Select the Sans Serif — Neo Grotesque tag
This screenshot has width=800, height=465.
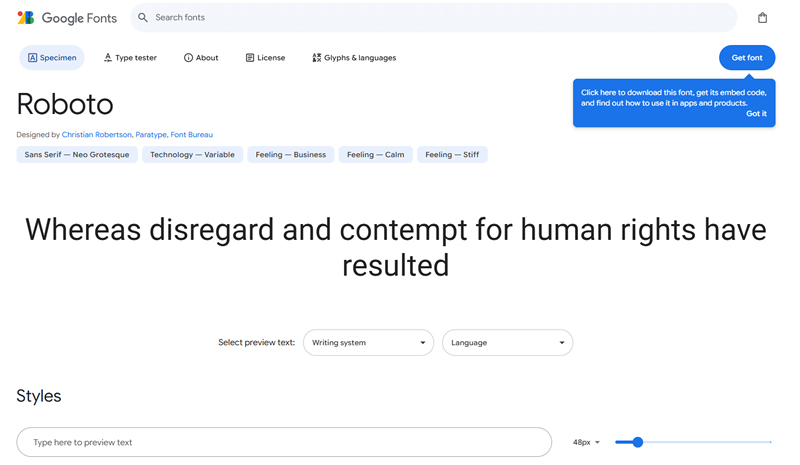[77, 155]
